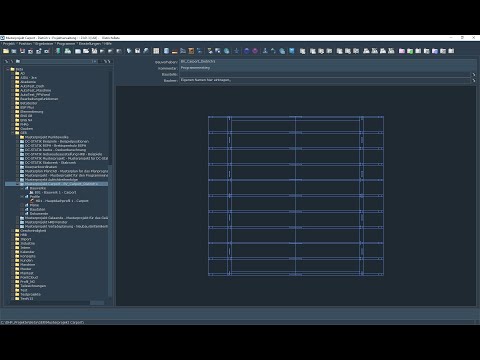Click the small folder icon above the tree
This screenshot has height=360, width=480.
(18, 61)
